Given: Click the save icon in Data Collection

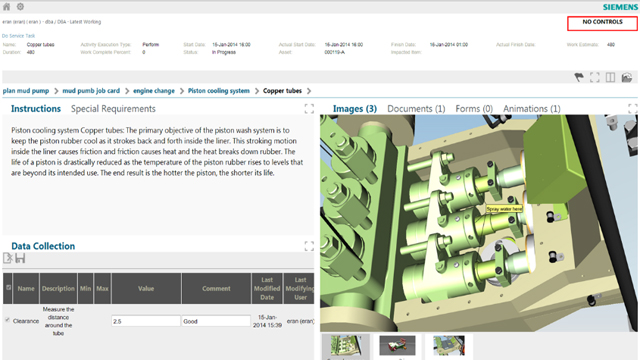Looking at the screenshot, I should click(20, 258).
